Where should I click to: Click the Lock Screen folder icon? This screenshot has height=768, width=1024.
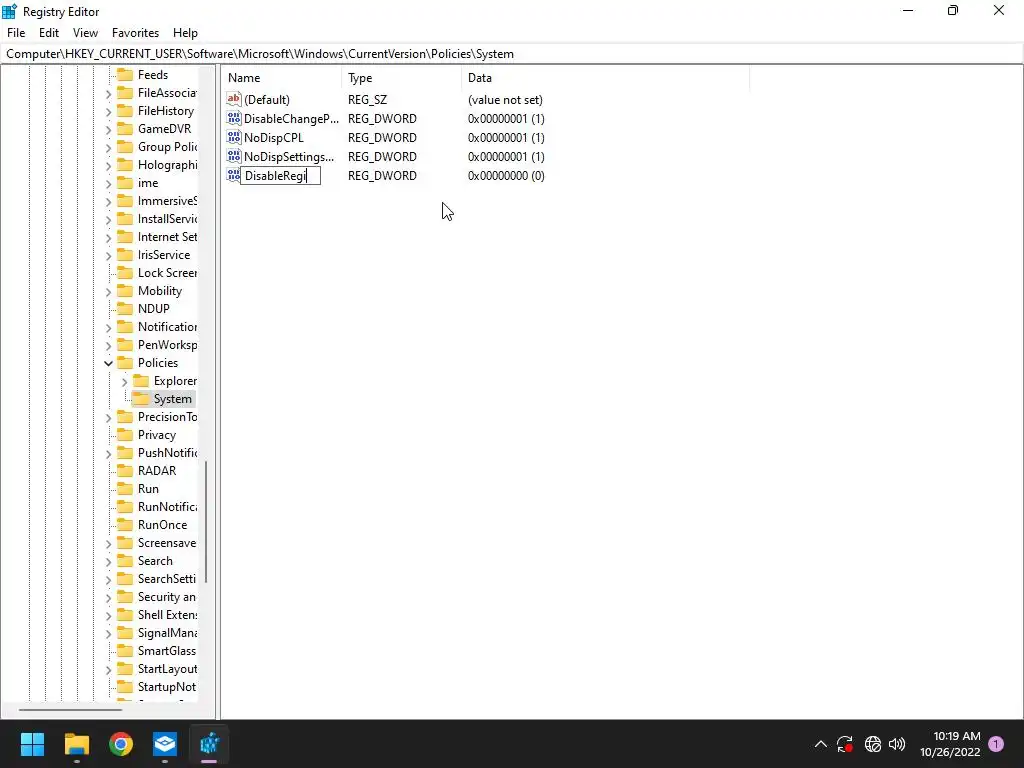pyautogui.click(x=125, y=272)
